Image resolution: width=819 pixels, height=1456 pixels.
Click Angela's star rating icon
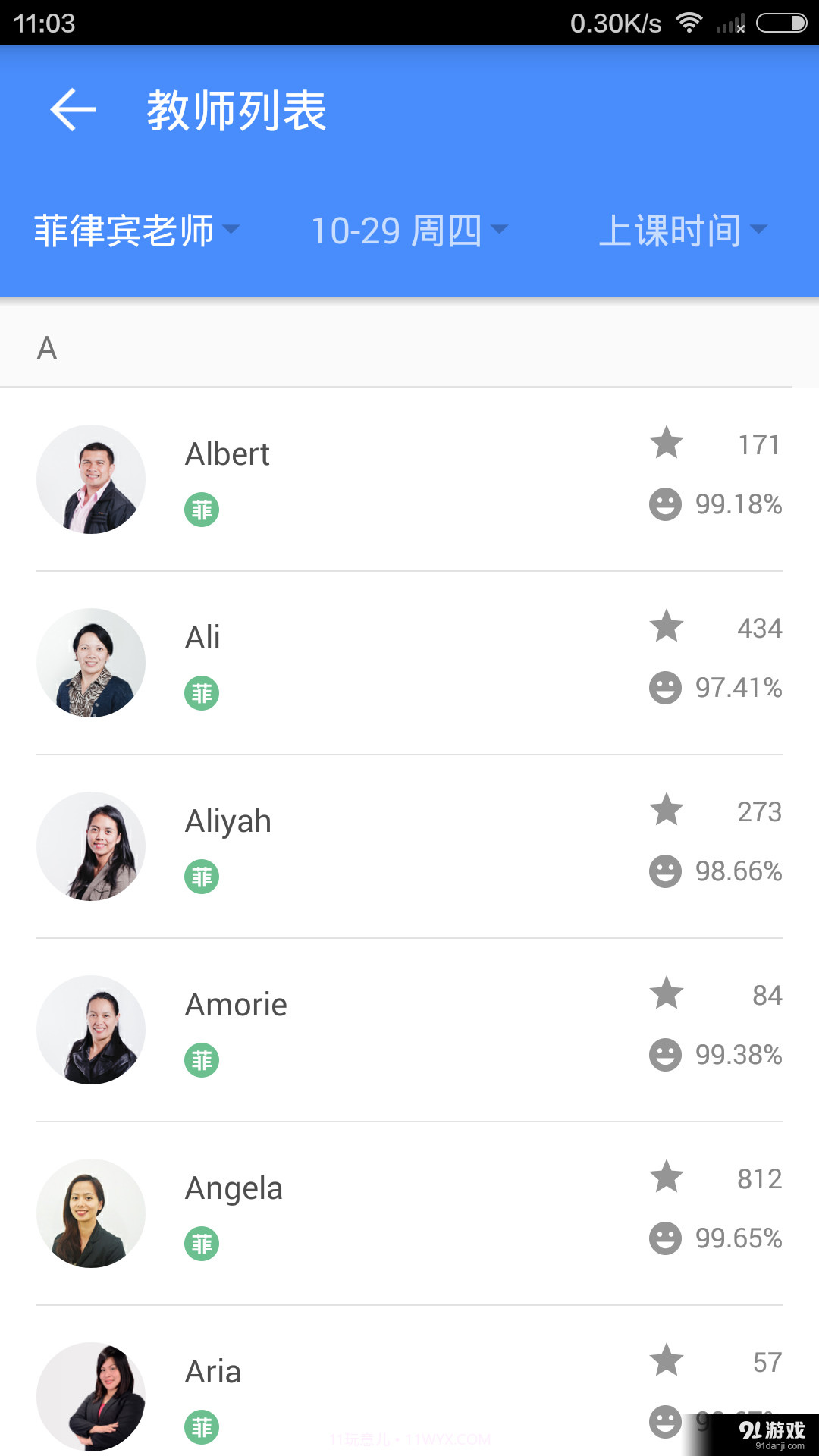pos(667,1176)
